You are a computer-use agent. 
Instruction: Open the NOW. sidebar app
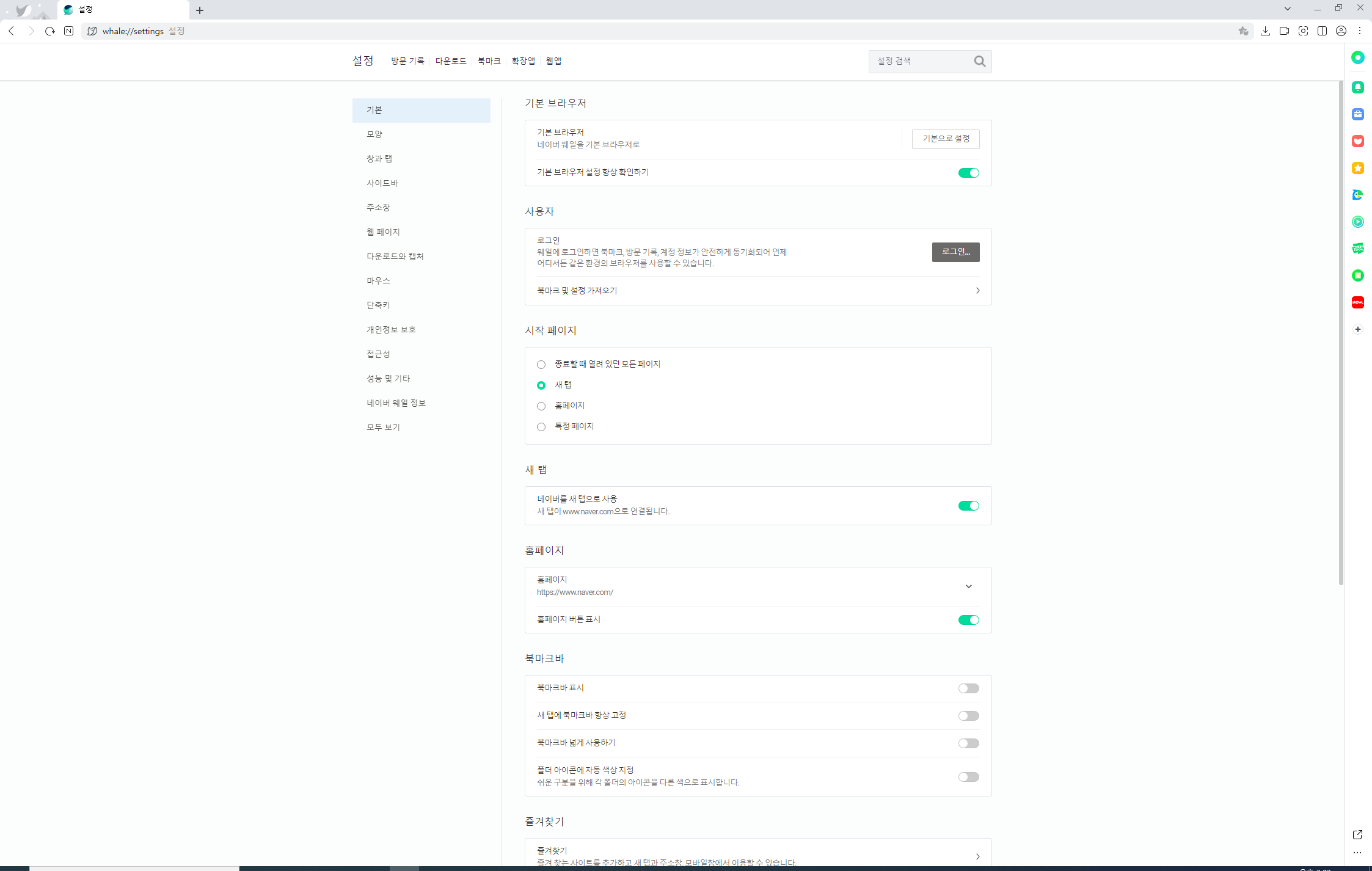point(1357,302)
